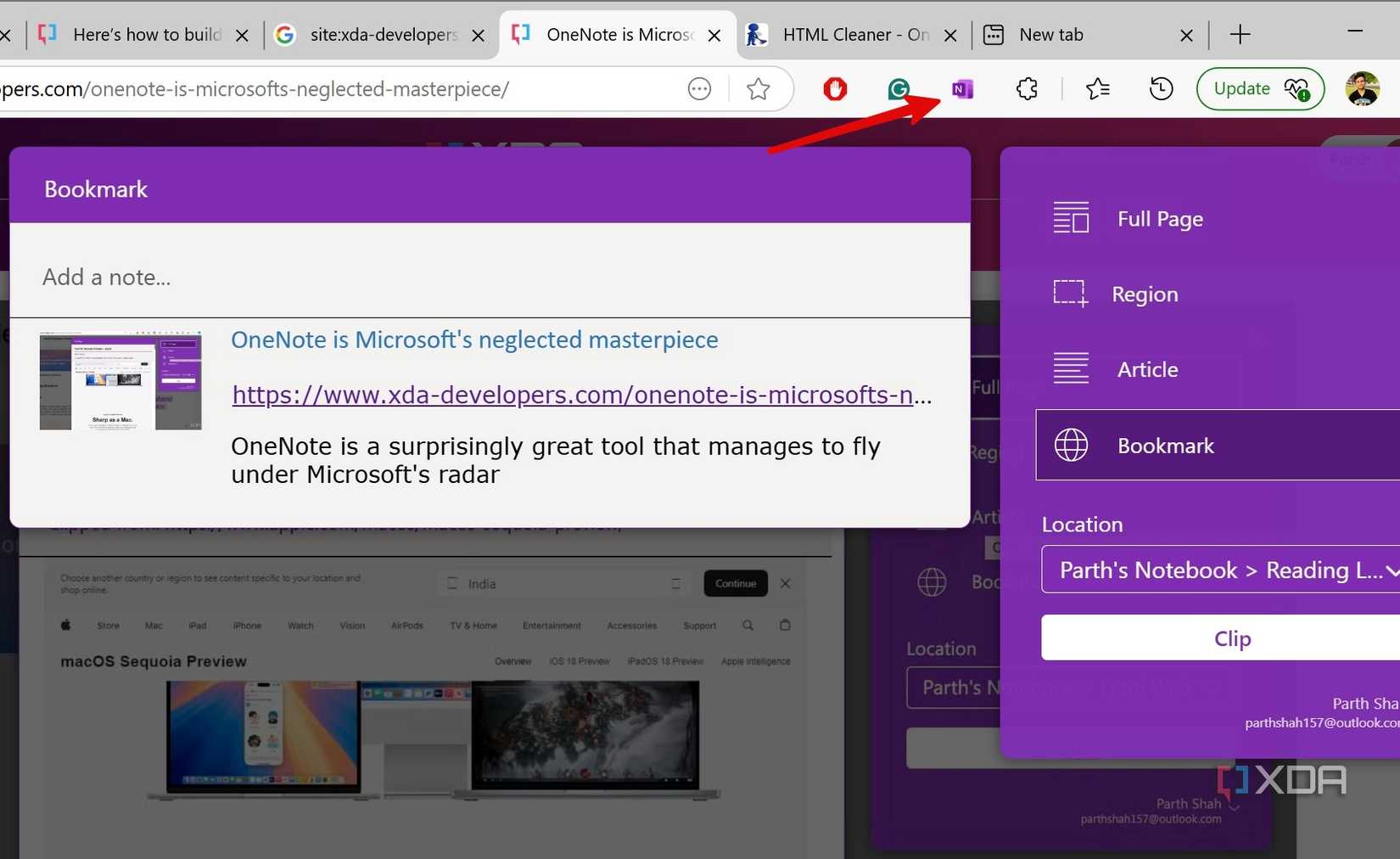Click the red ad blocker extension icon

coord(834,88)
